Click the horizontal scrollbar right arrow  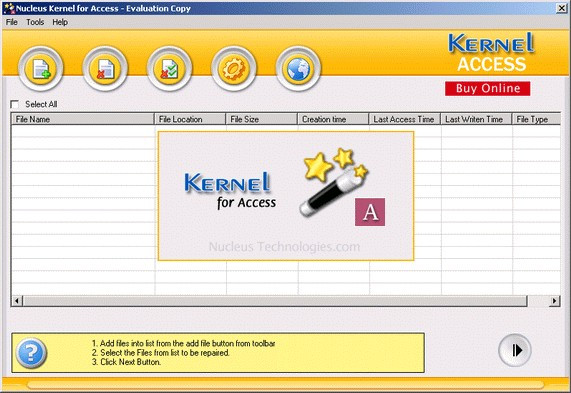(555, 301)
